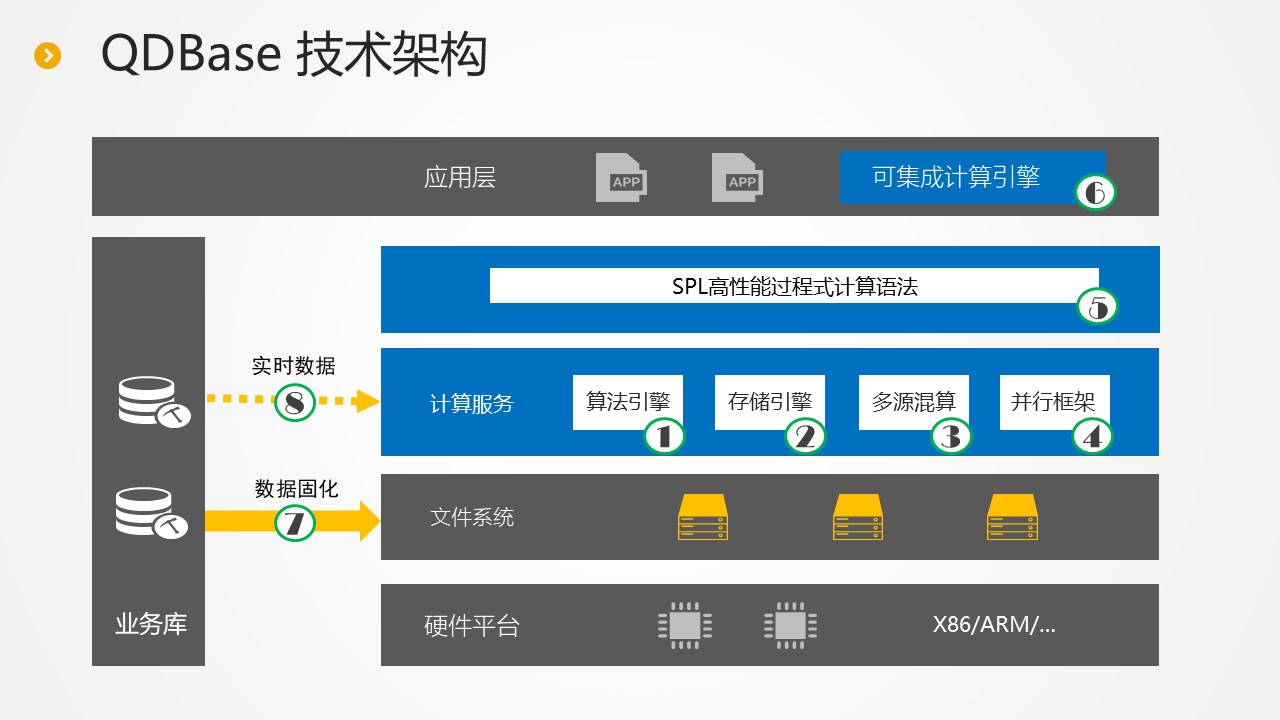Click the first yellow server icon after 文件系统
The width and height of the screenshot is (1280, 720).
click(702, 517)
